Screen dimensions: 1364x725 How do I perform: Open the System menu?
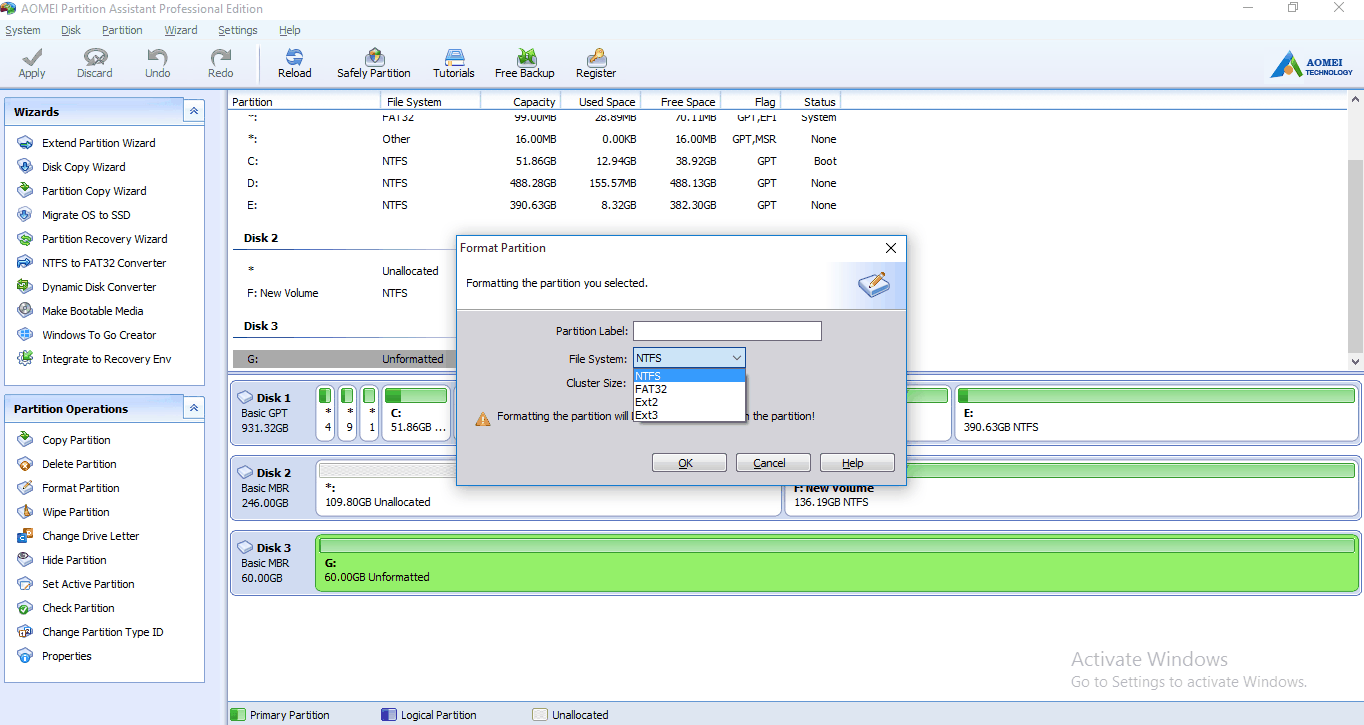(x=23, y=30)
